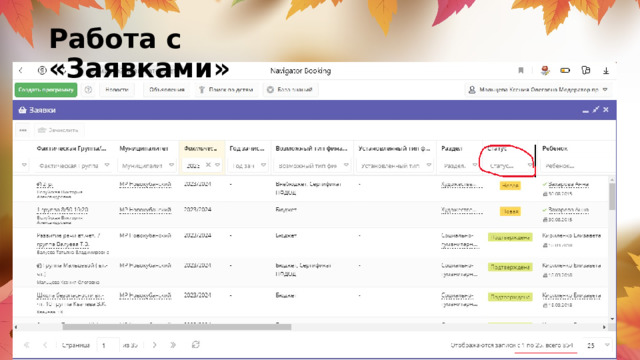Expand the Статус filter dropdown
Image resolution: width=640 pixels, height=360 pixels.
[x=530, y=165]
